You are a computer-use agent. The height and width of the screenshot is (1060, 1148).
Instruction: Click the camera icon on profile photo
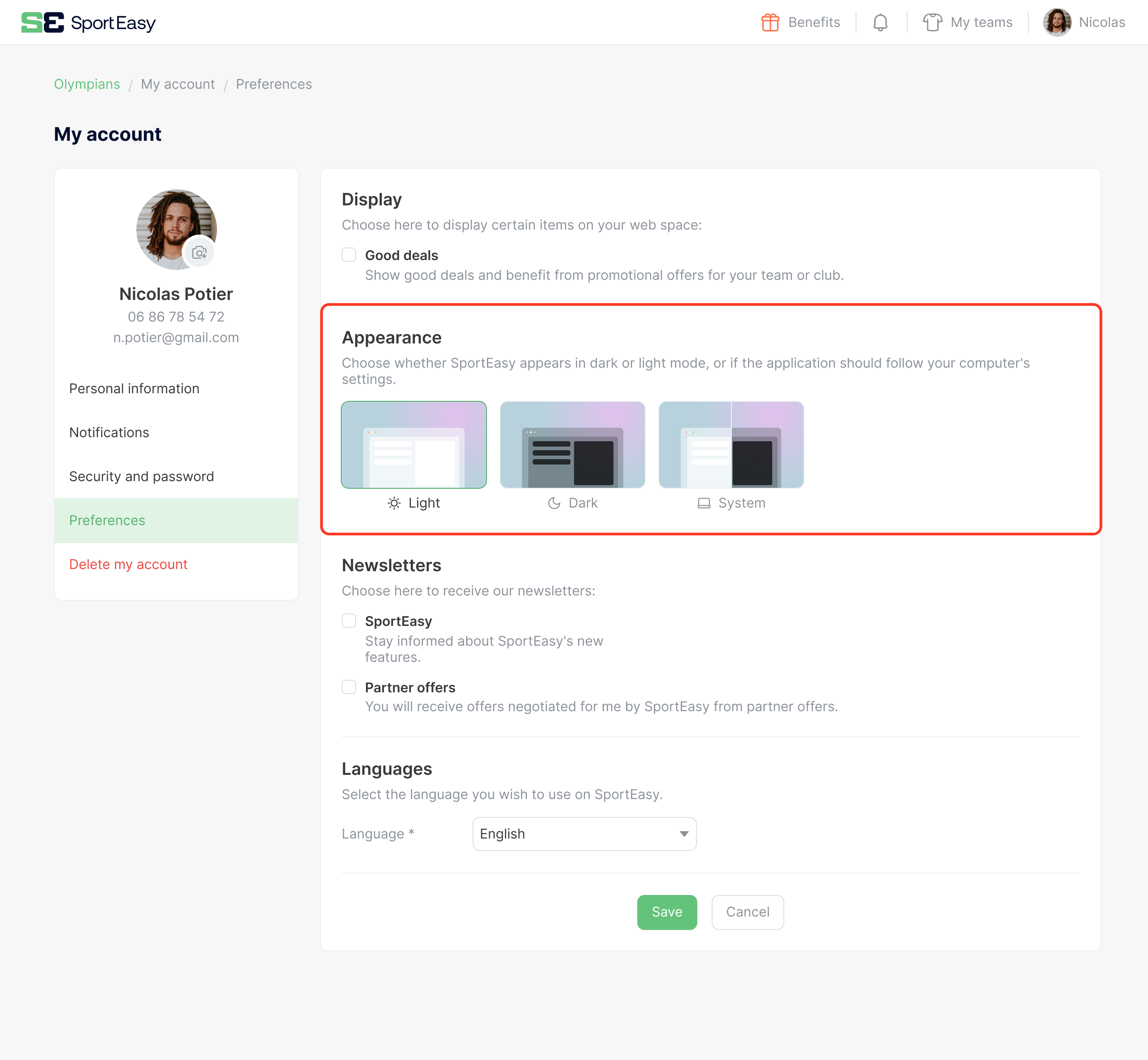(199, 252)
